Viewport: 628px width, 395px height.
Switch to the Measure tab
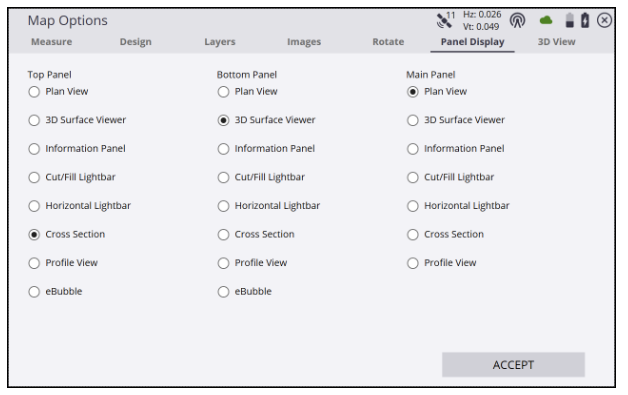coord(52,42)
